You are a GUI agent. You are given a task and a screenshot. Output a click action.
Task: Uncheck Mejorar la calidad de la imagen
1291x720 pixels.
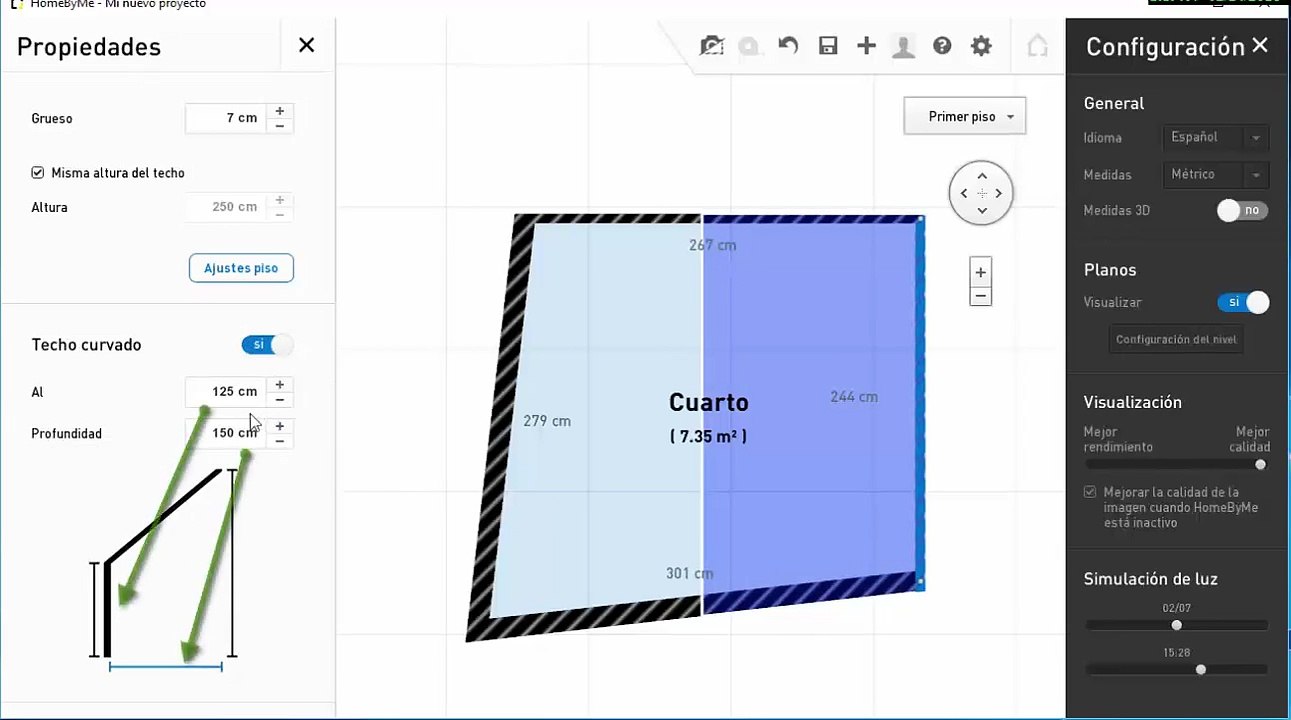click(x=1090, y=492)
